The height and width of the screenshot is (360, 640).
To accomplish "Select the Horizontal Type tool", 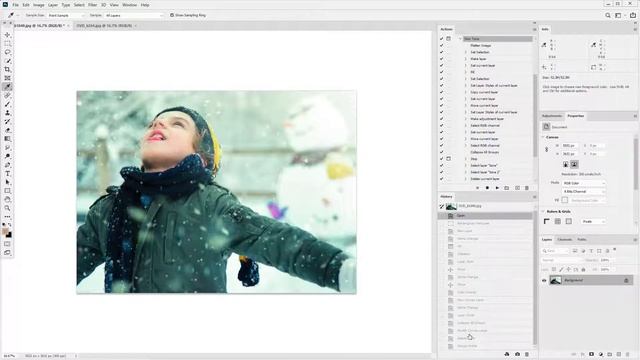I will (7, 173).
